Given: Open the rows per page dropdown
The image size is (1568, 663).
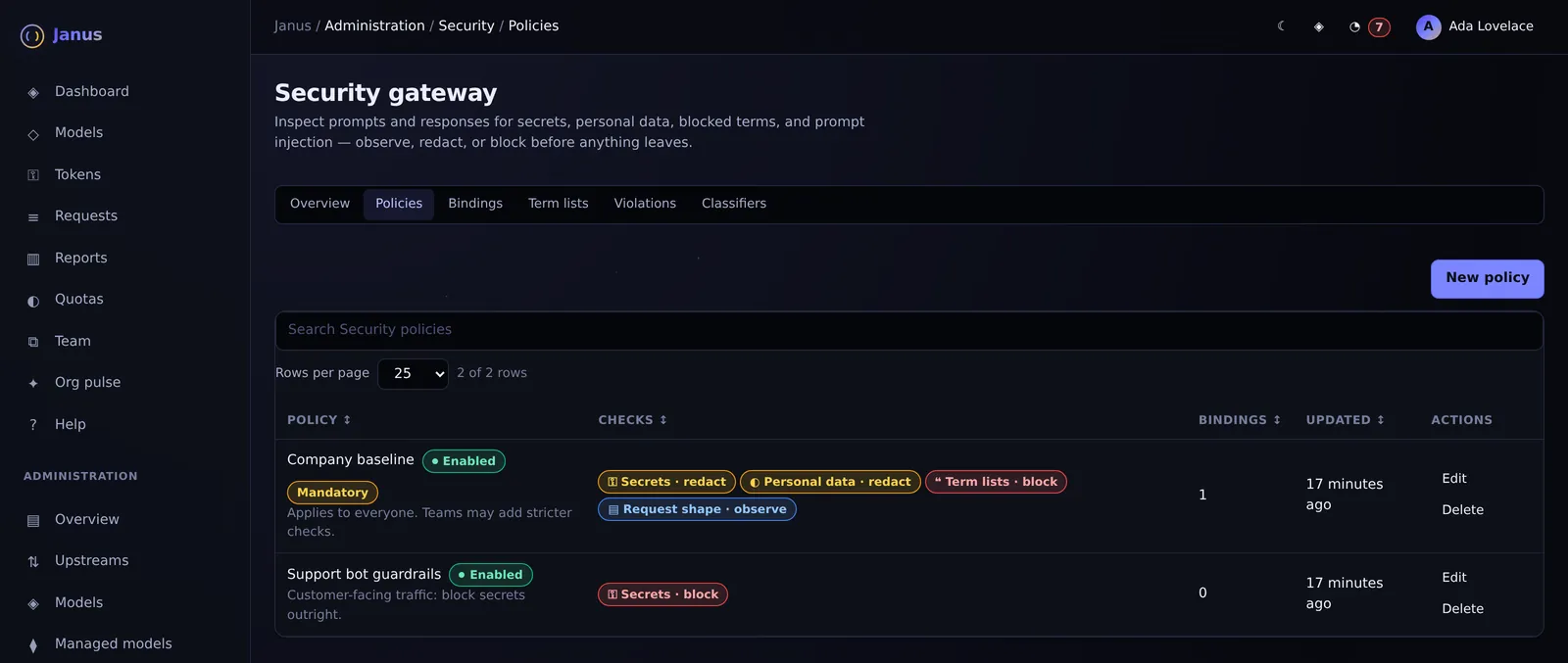Looking at the screenshot, I should [414, 373].
